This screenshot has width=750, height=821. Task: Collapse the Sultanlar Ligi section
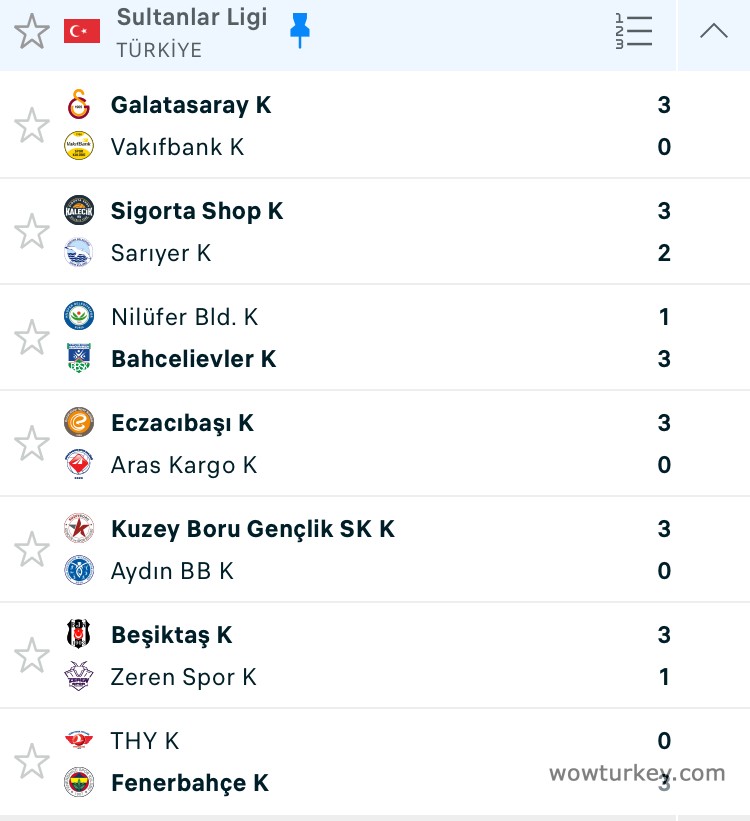point(714,32)
